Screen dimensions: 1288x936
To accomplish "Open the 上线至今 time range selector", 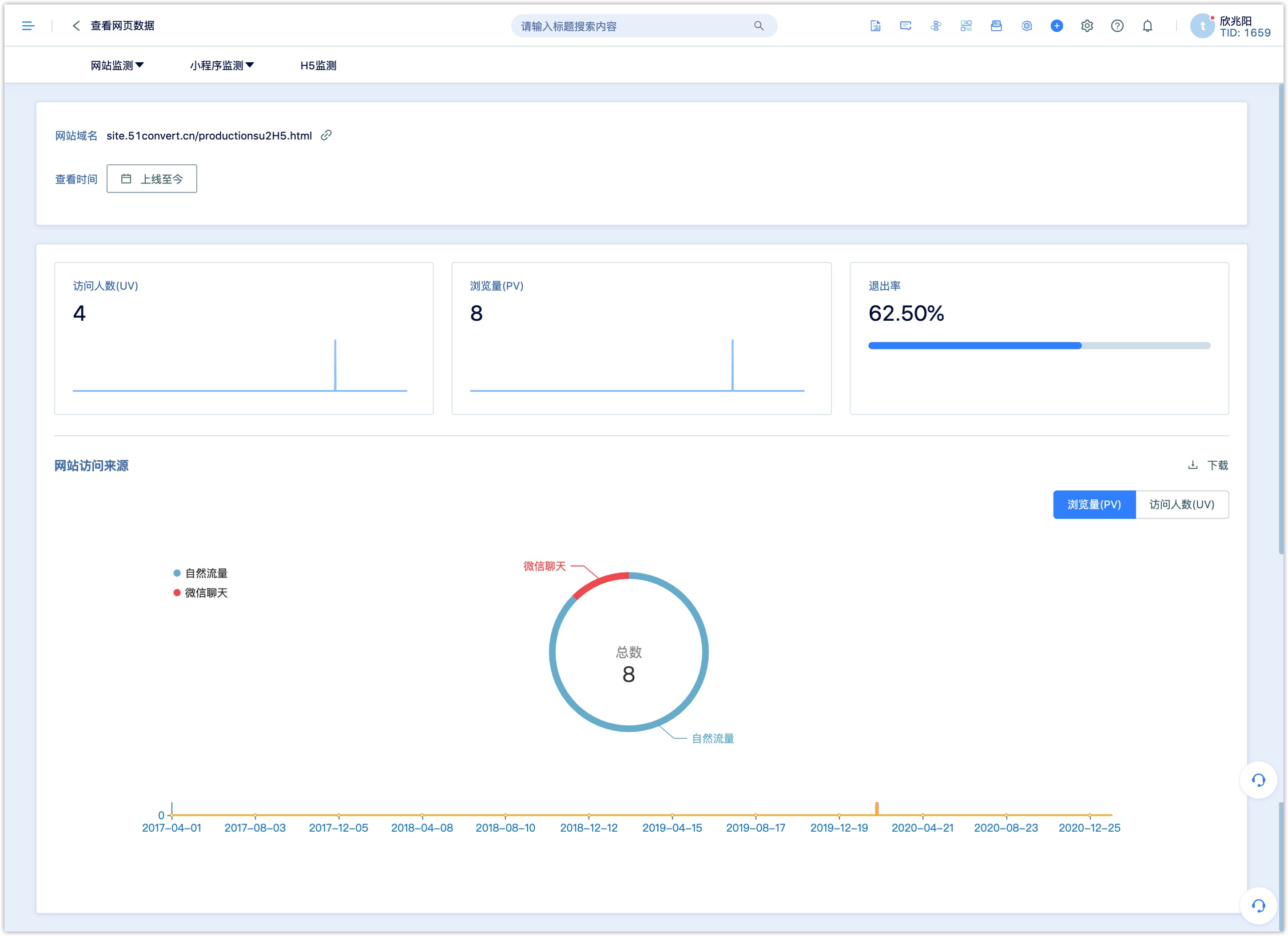I will (x=151, y=179).
